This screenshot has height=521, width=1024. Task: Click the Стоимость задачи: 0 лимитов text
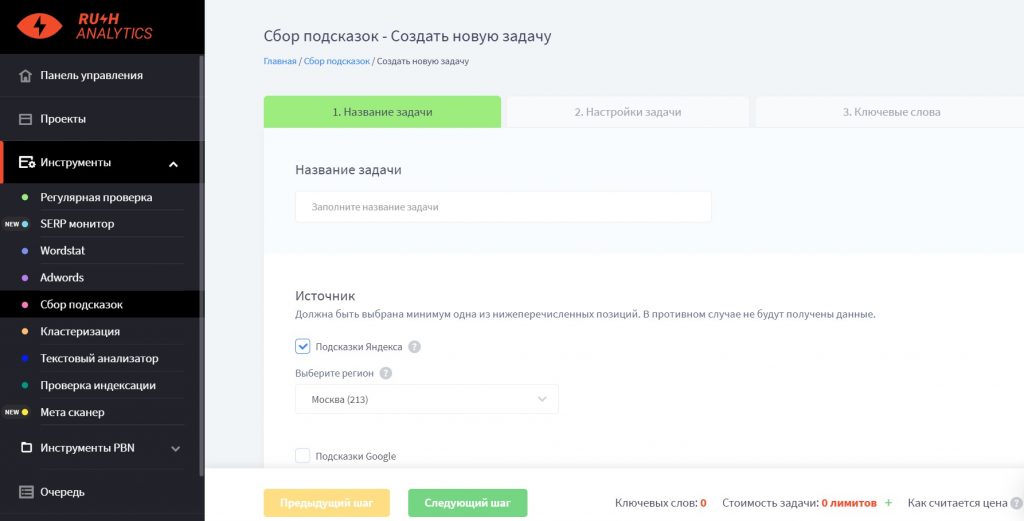(x=799, y=503)
